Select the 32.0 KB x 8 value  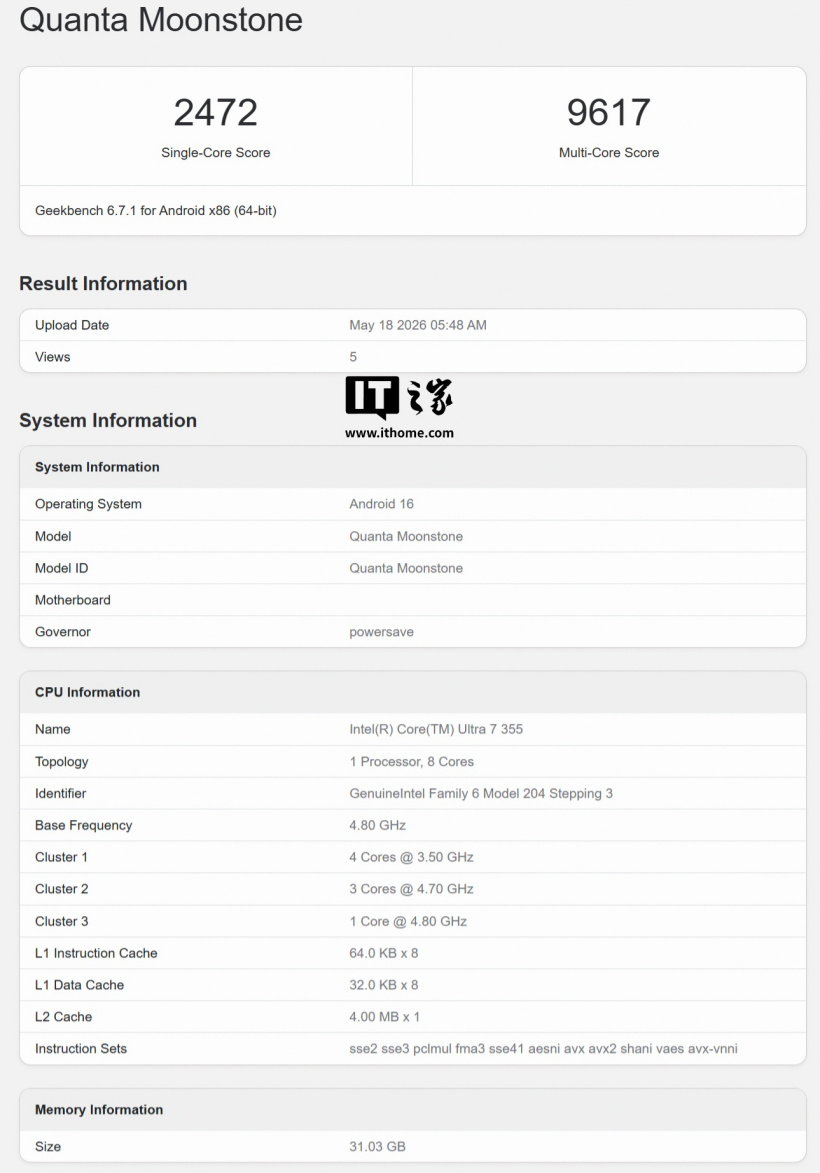384,985
